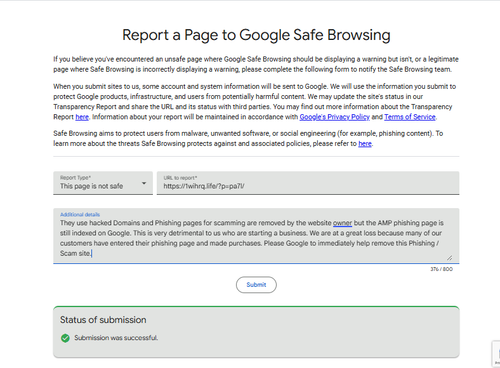Screen dimensions: 500x368
Task: Click the Status of submission panel
Action: [x=256, y=332]
